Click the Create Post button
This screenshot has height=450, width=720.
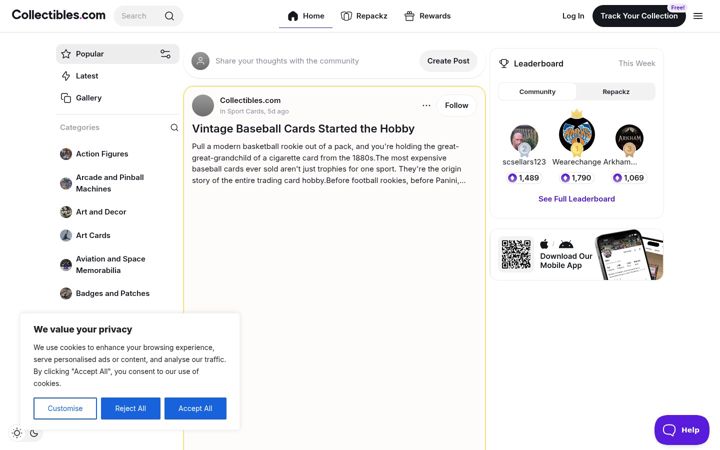(448, 61)
